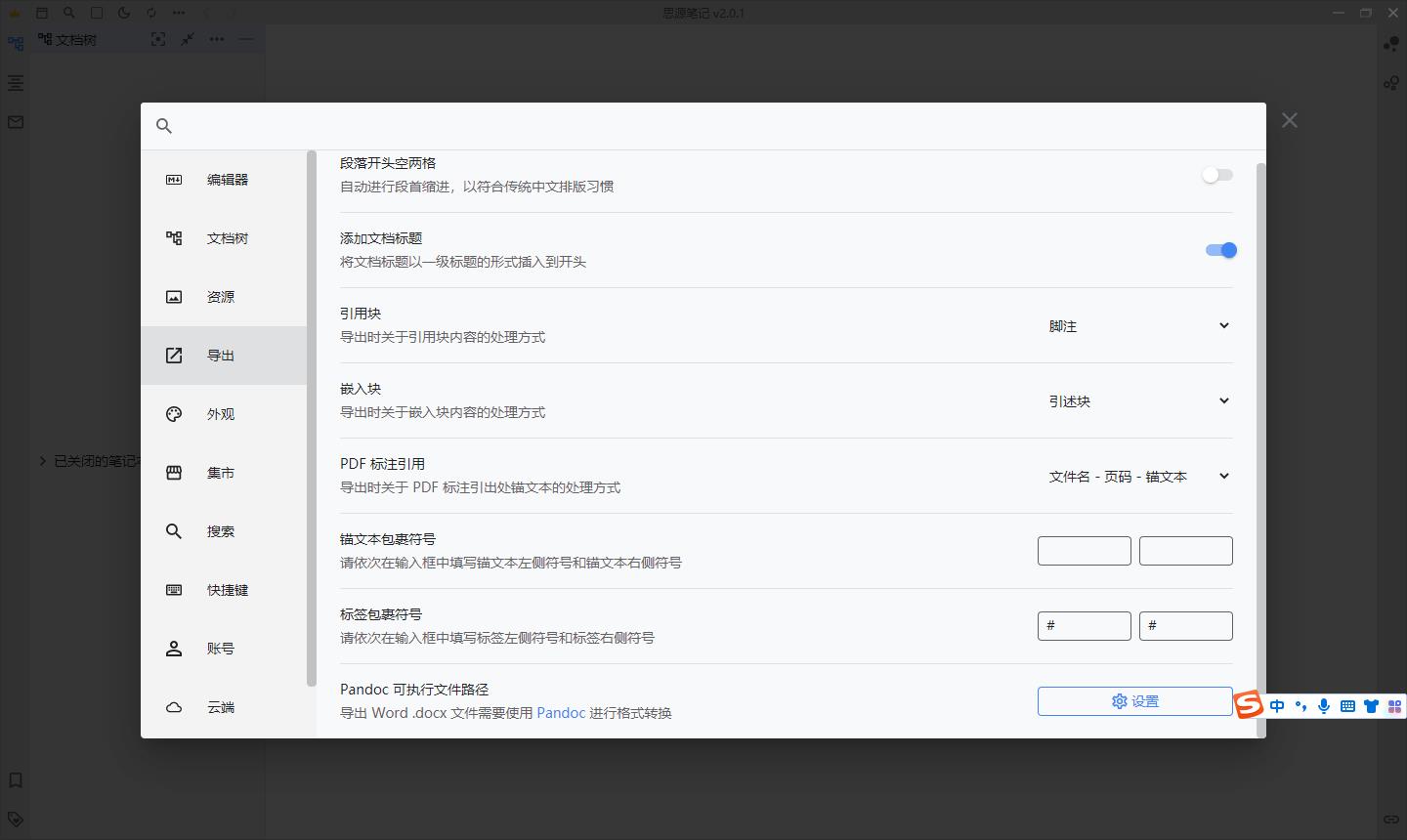Open the document tree panel icon

[x=15, y=44]
